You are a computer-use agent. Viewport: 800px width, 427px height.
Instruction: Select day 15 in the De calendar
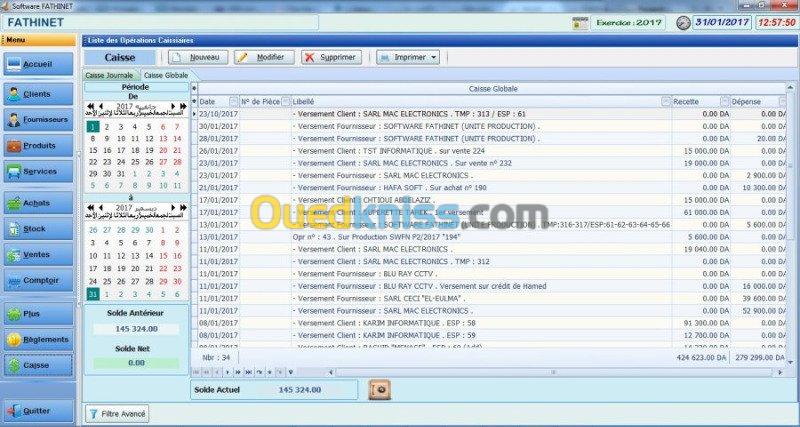93,150
